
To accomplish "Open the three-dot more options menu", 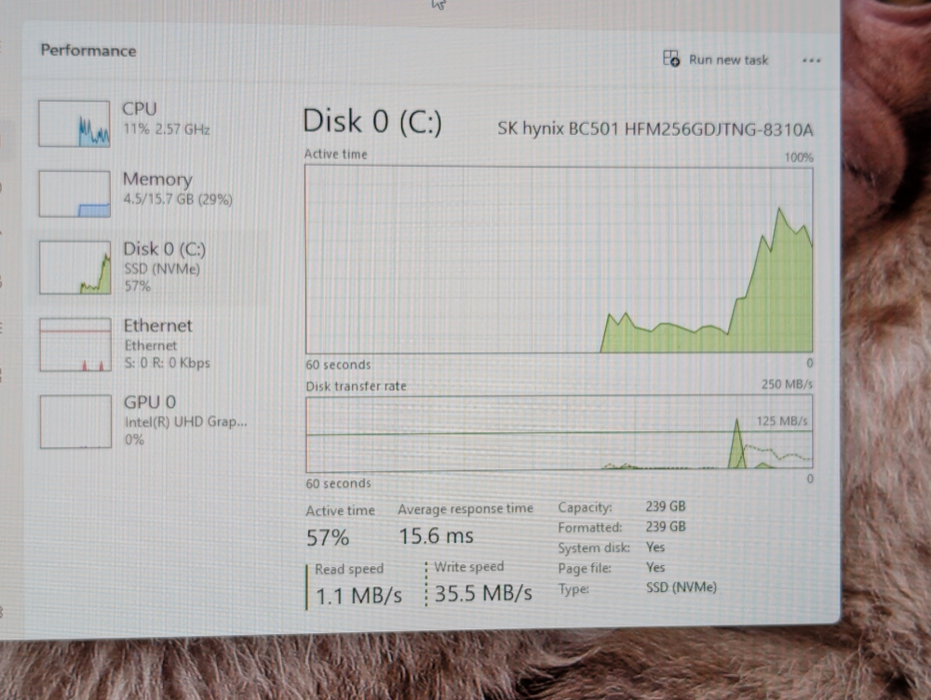I will point(811,60).
